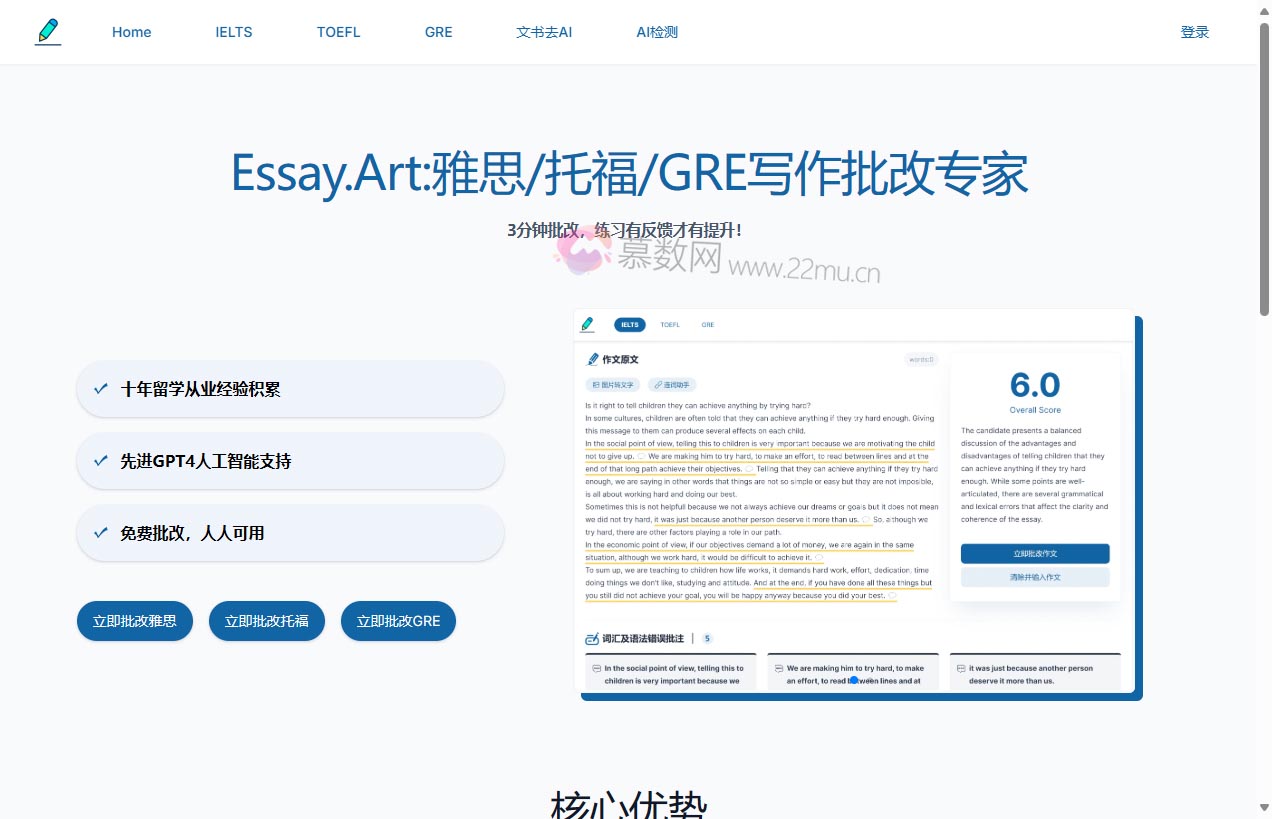This screenshot has width=1272, height=819.
Task: Click the checkmark icon beside 免费批改，人人可用
Action: 100,533
